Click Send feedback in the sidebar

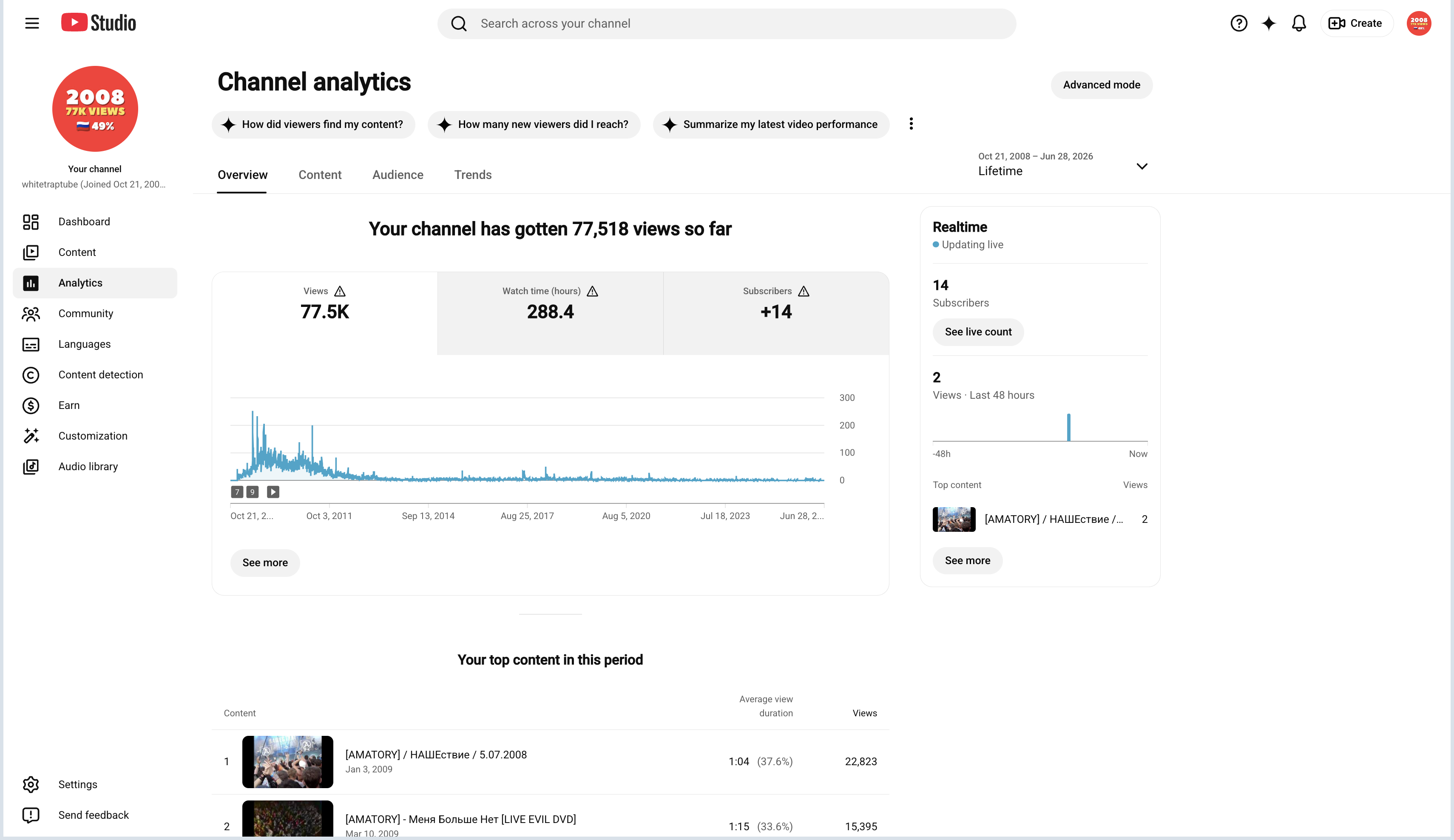point(95,814)
